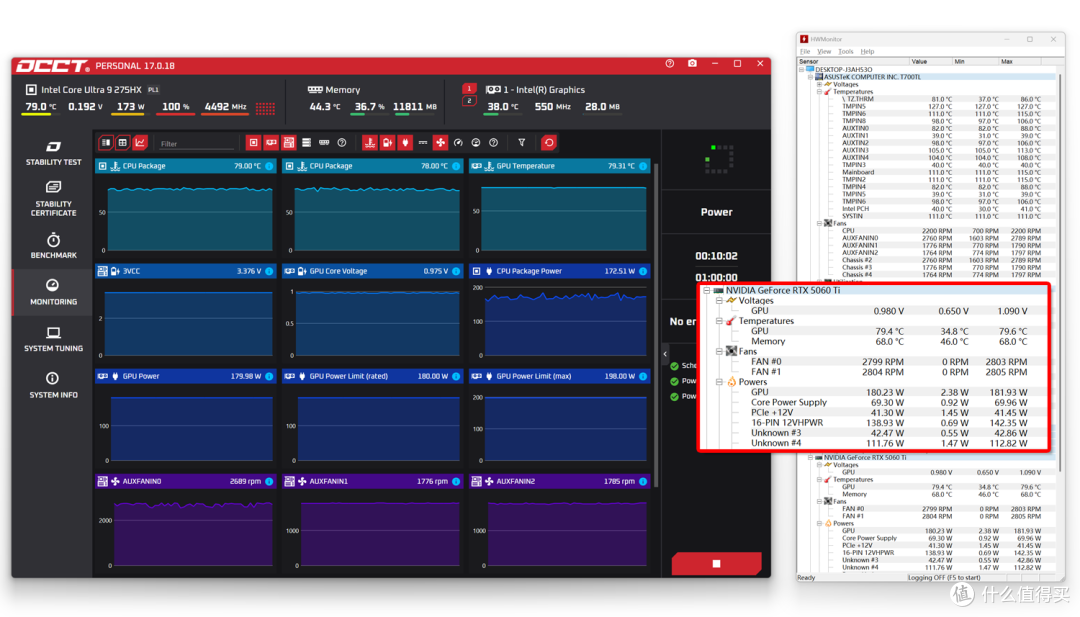Open the View menu in HWMonitor
The width and height of the screenshot is (1080, 617).
tap(824, 52)
